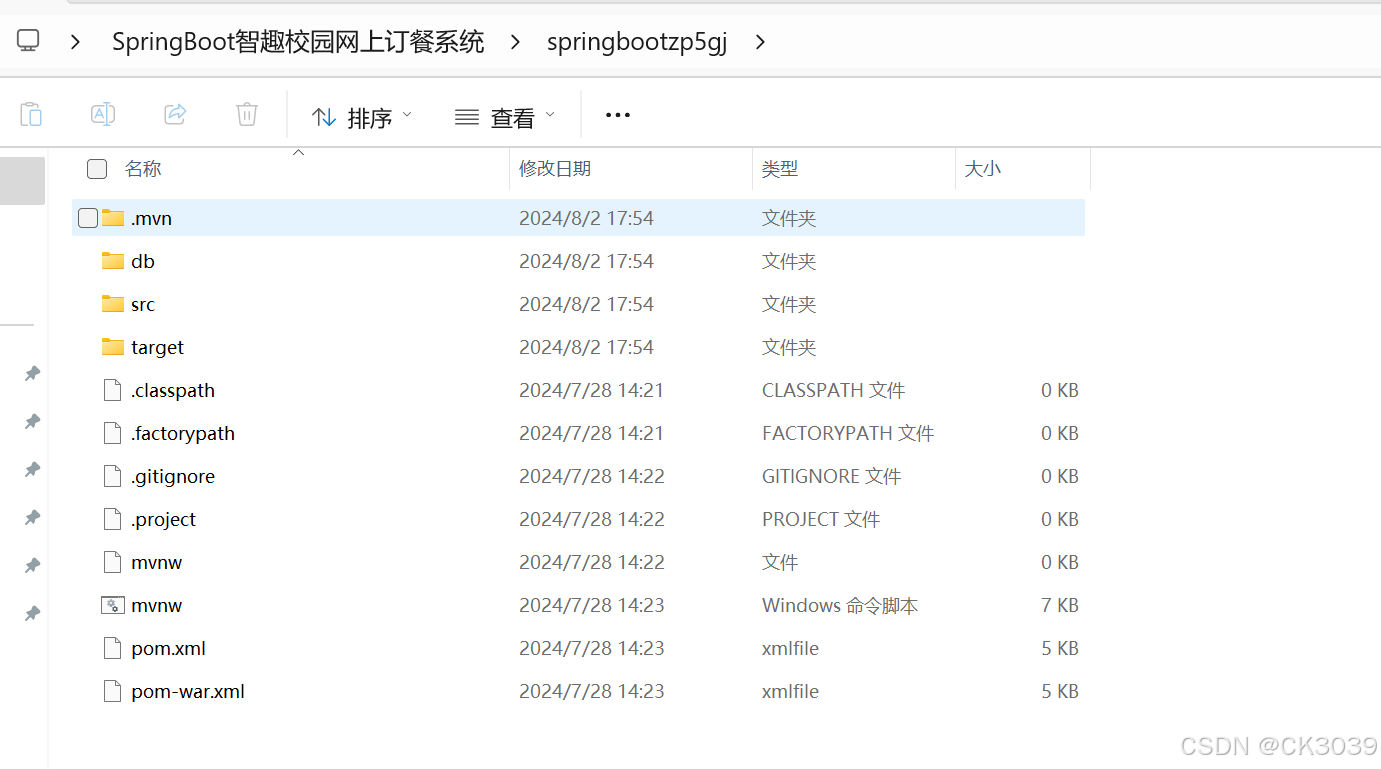Click the GITIGNORE 文件 type cell
This screenshot has height=769, width=1381.
(831, 476)
